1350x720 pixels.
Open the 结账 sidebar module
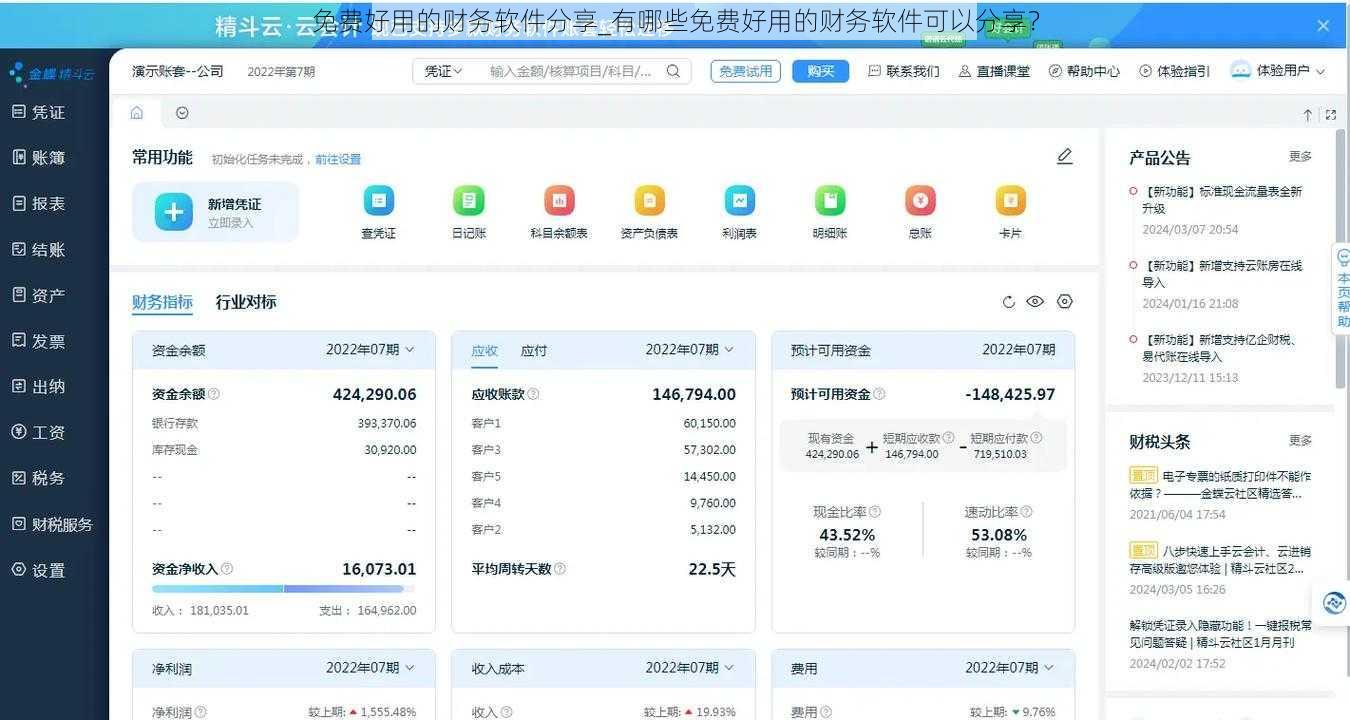38,249
